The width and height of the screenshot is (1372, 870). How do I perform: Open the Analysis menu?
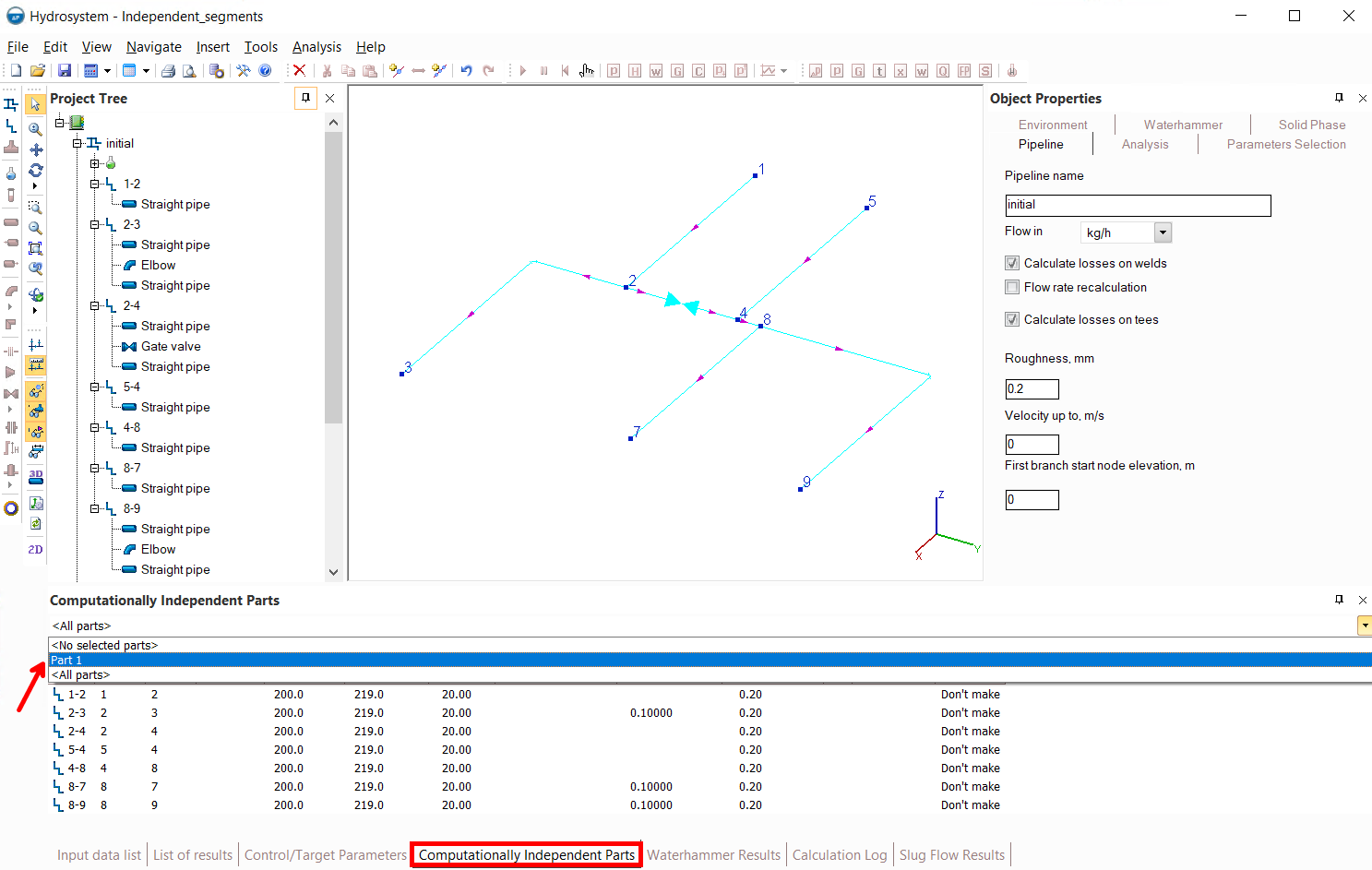(316, 47)
